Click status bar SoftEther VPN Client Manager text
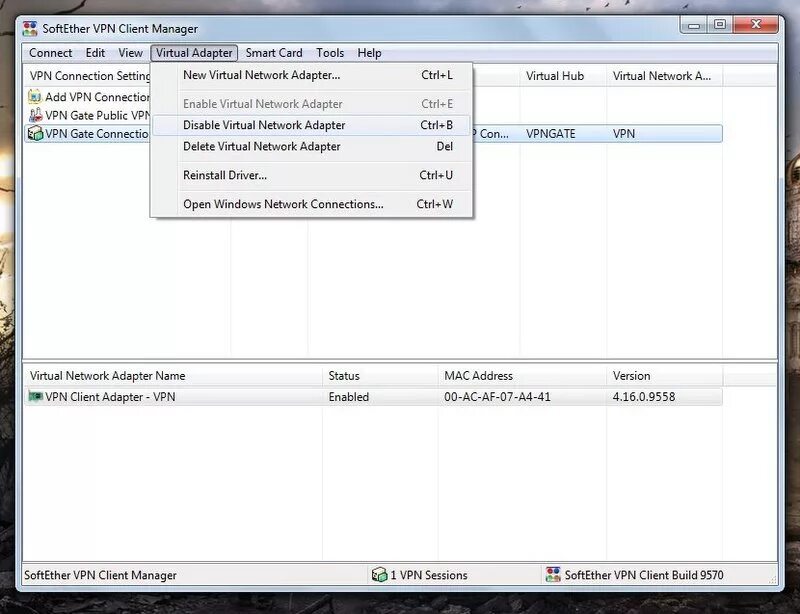 (x=100, y=575)
